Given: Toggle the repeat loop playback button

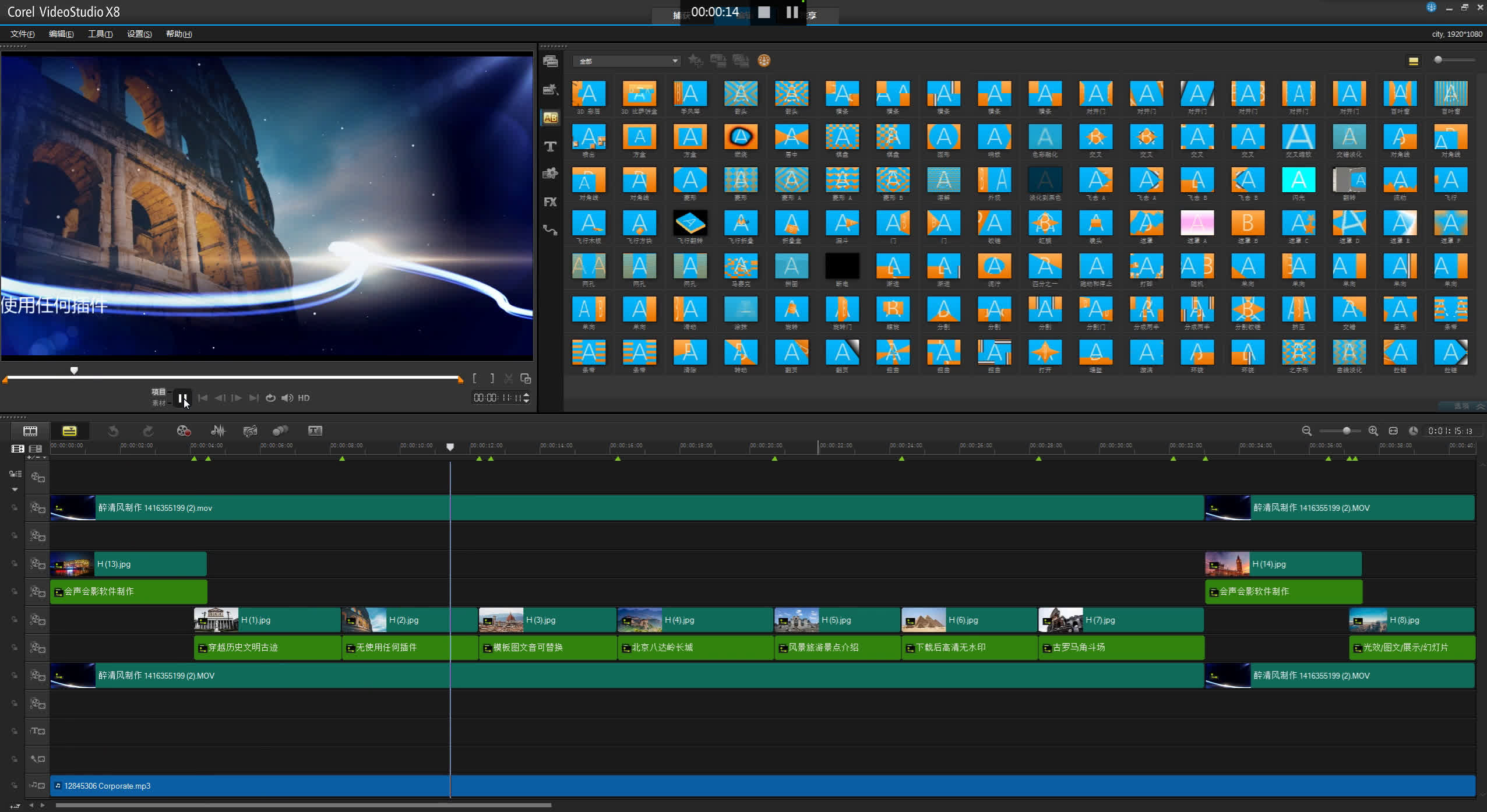Looking at the screenshot, I should (270, 398).
